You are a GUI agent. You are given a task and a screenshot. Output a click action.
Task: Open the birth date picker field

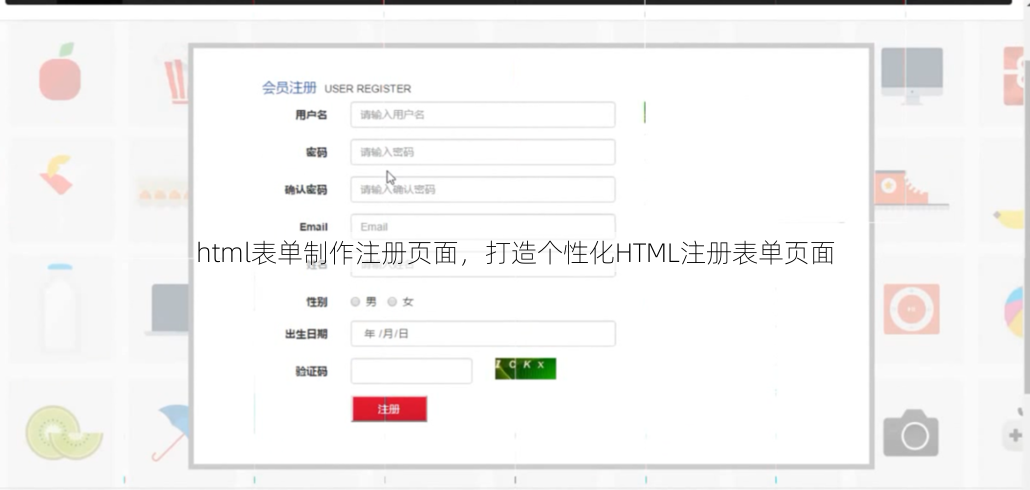(483, 334)
